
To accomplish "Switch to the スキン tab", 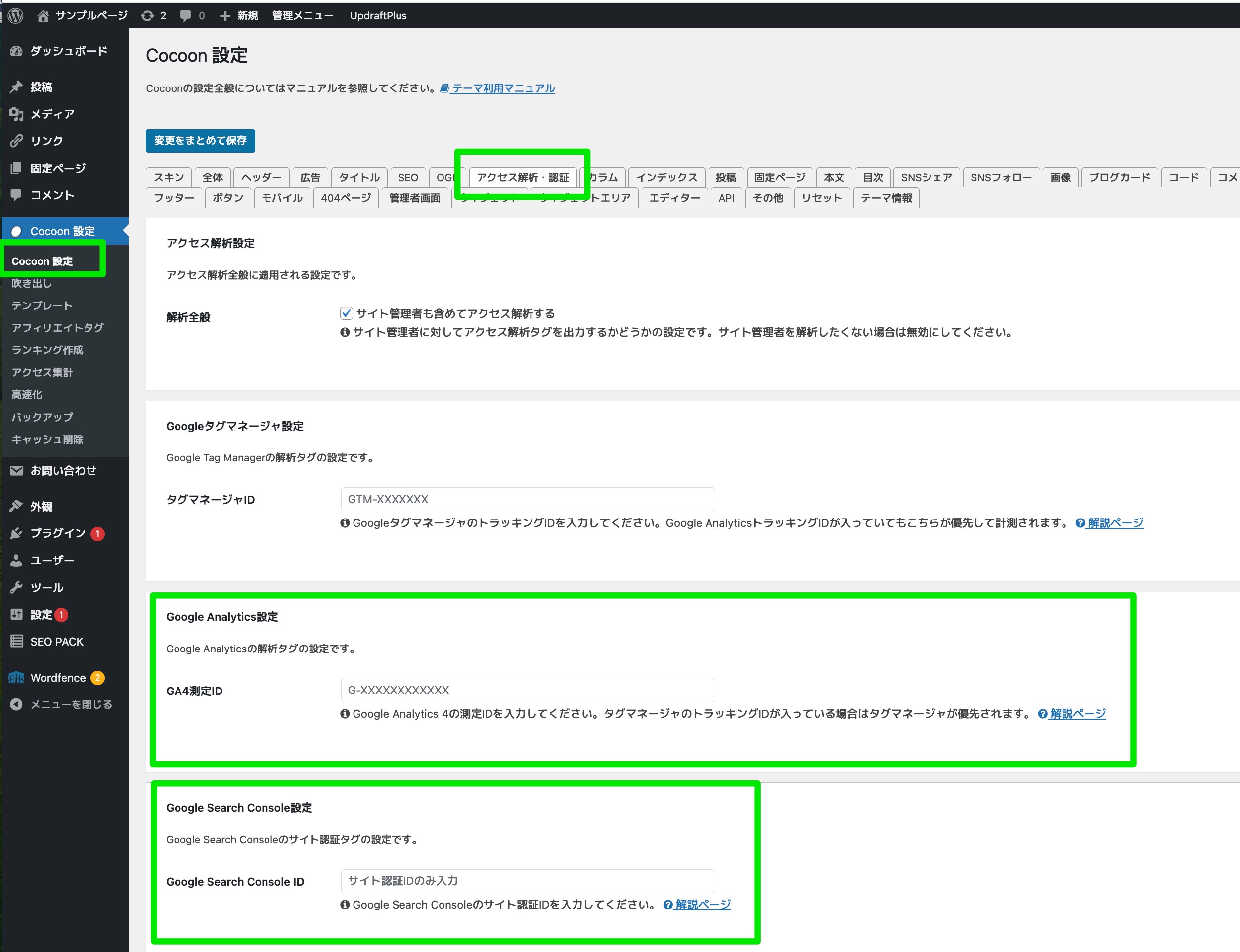I will tap(169, 178).
